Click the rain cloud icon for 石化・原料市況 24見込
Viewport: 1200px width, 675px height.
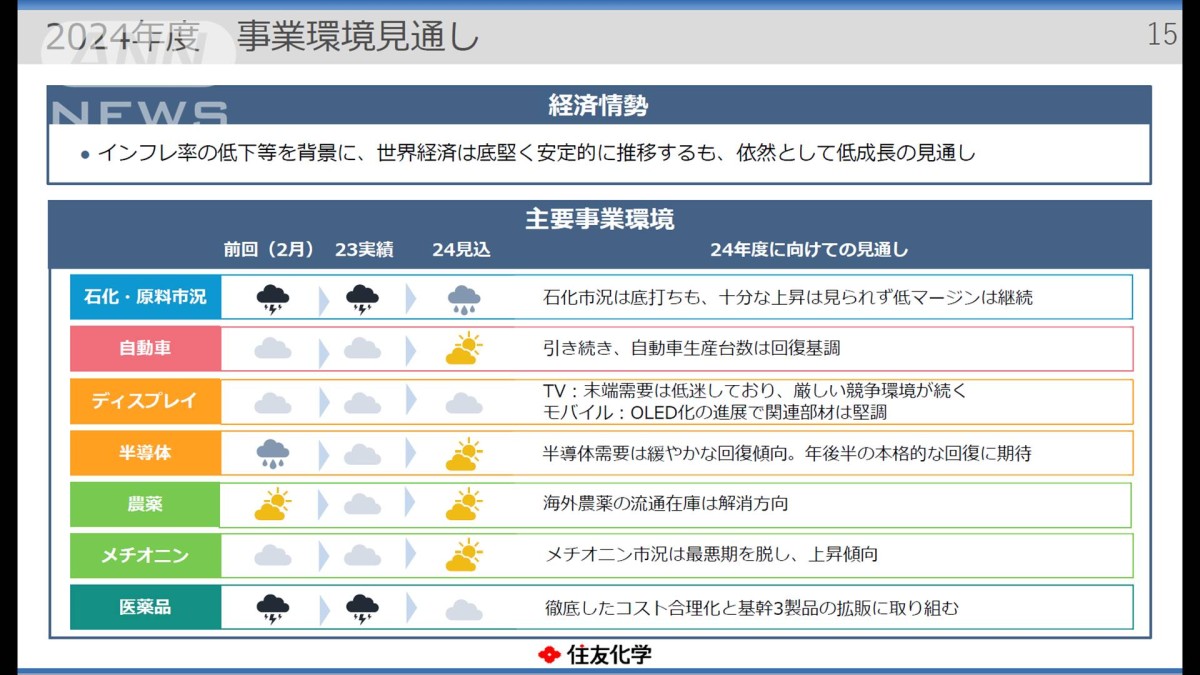[x=464, y=299]
